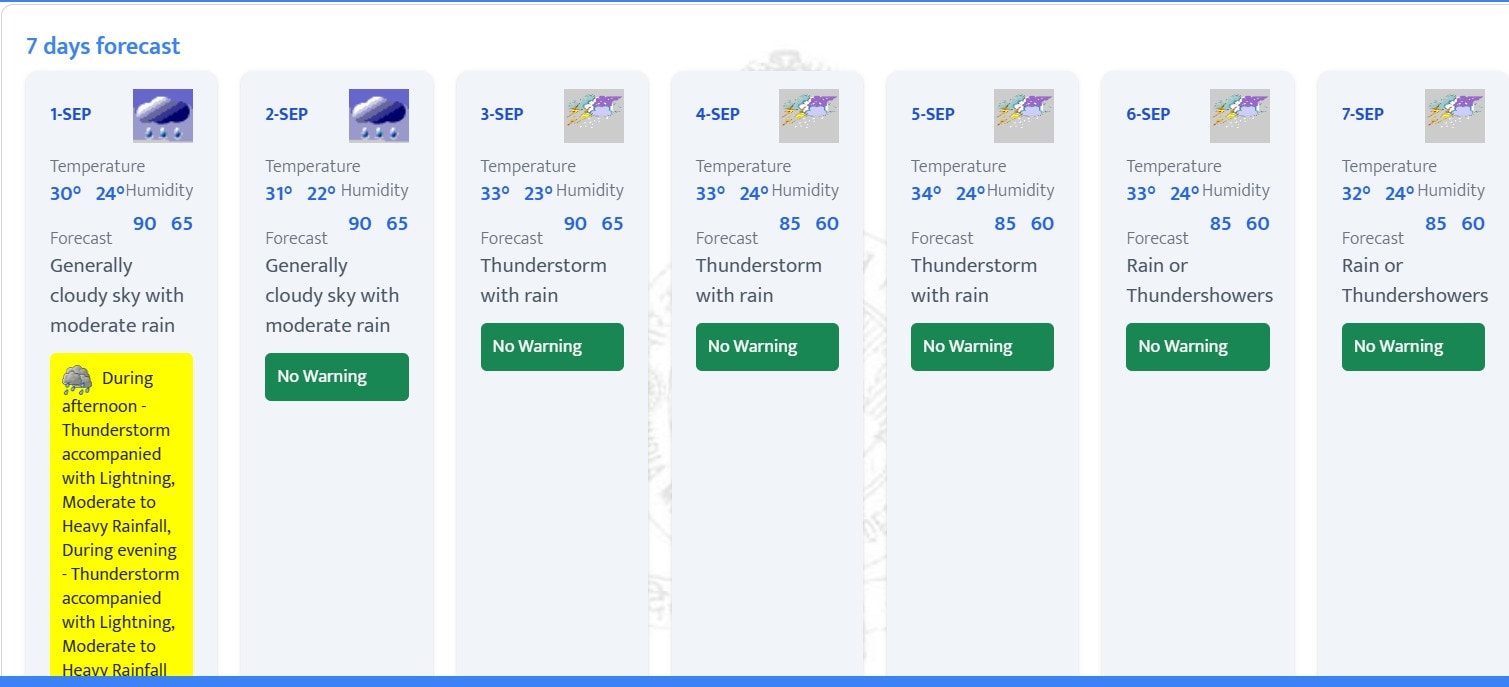Select the 5-SEP No Warning badge
Image resolution: width=1509 pixels, height=687 pixels.
pyautogui.click(x=982, y=347)
